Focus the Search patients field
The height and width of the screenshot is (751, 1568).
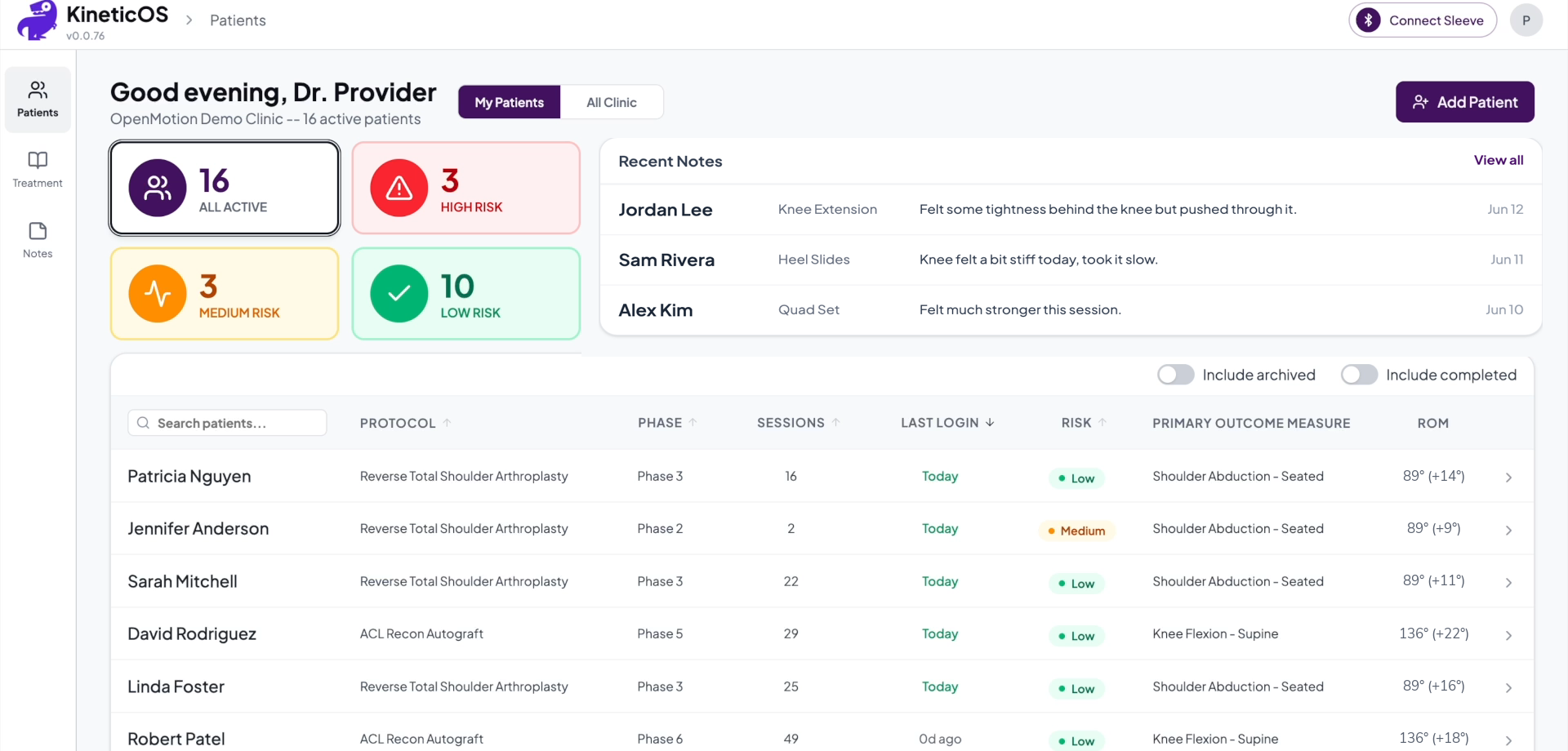tap(227, 423)
